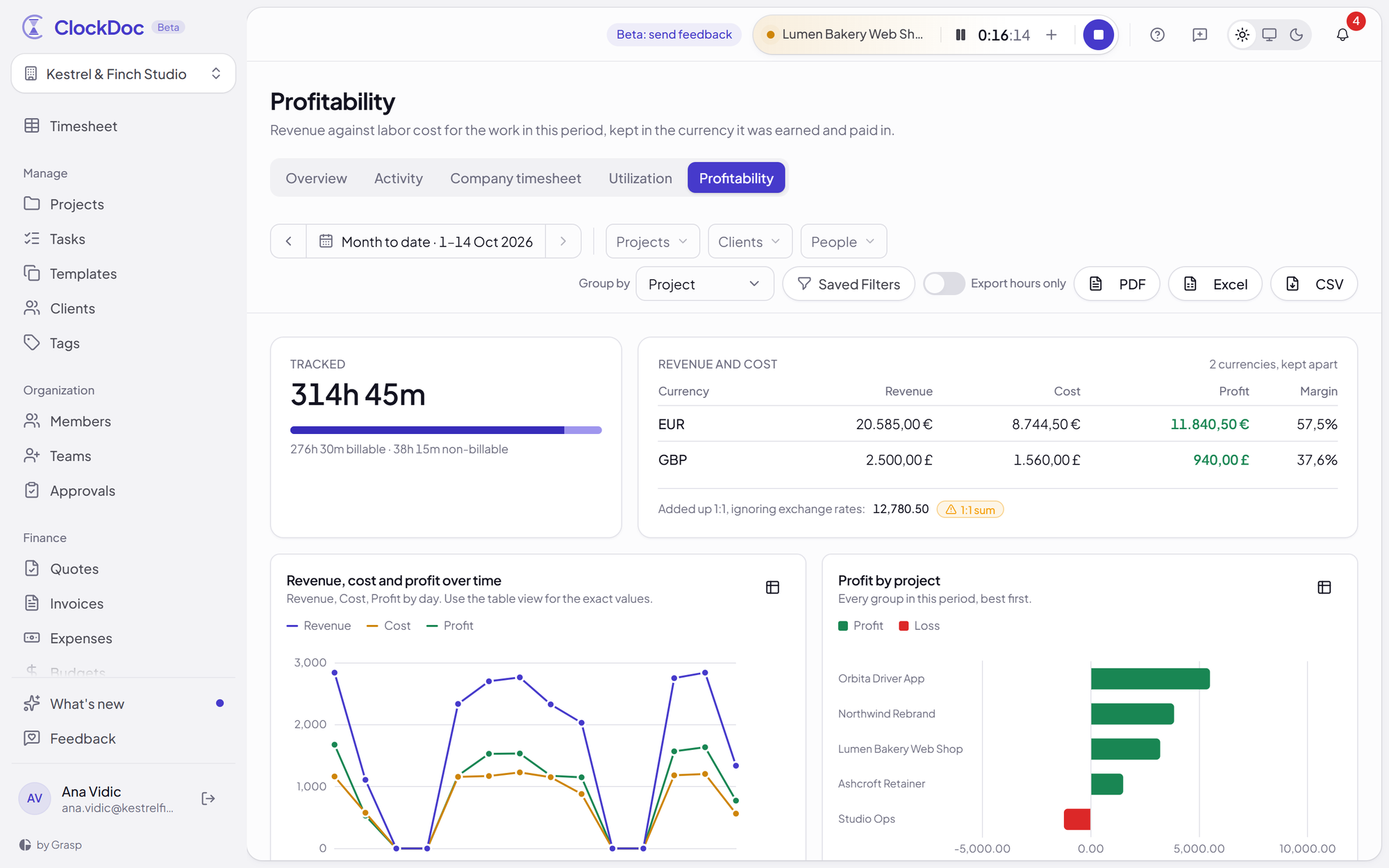The width and height of the screenshot is (1389, 868).
Task: Open the Kestrel & Finch Studio workspace switcher
Action: pos(124,74)
